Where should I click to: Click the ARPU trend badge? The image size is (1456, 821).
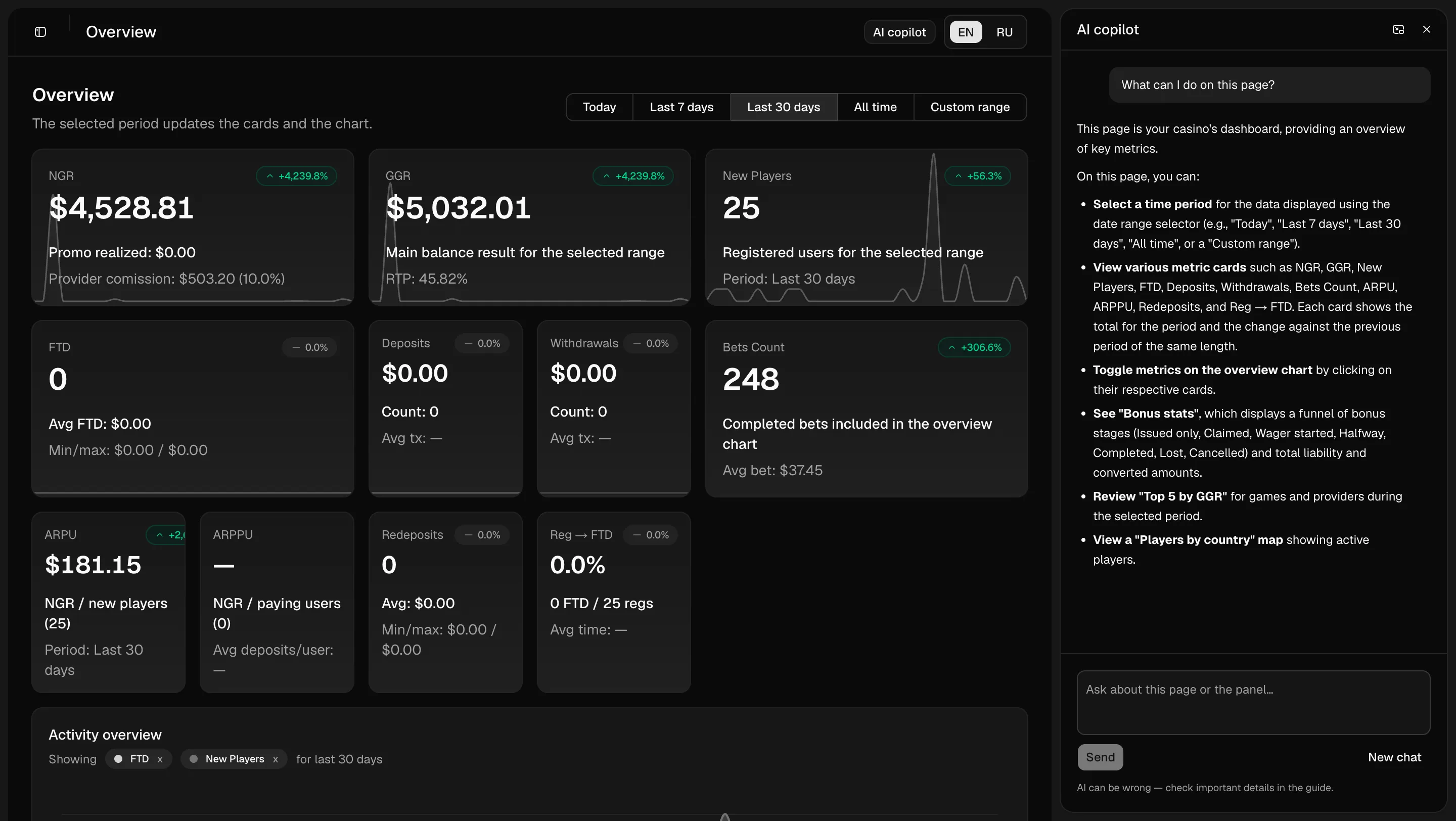(x=166, y=534)
